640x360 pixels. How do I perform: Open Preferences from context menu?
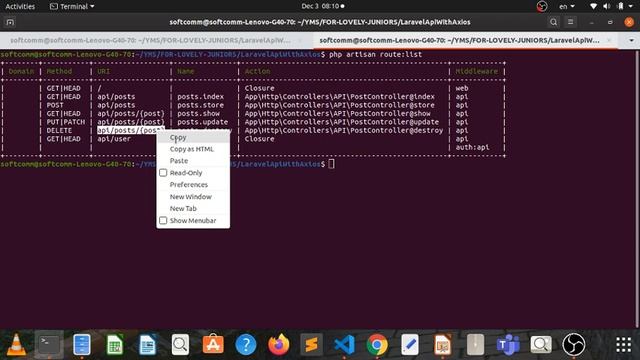point(193,184)
